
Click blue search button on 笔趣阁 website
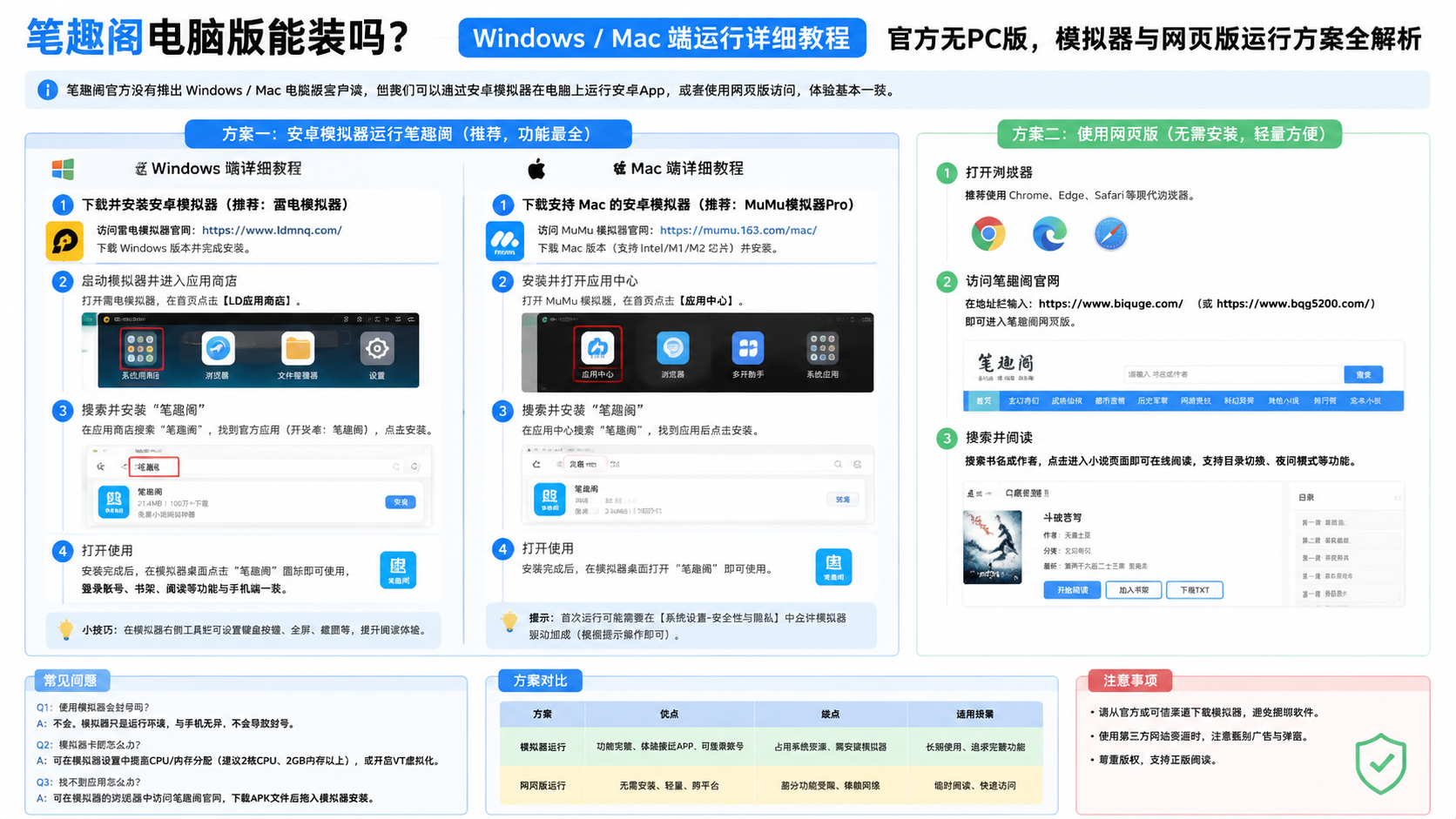pos(1364,374)
